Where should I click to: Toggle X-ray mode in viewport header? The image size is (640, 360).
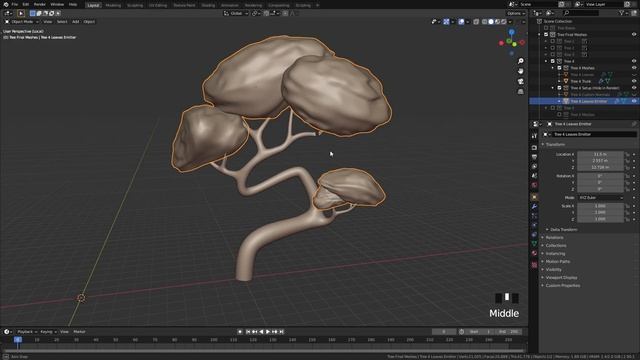pos(476,22)
